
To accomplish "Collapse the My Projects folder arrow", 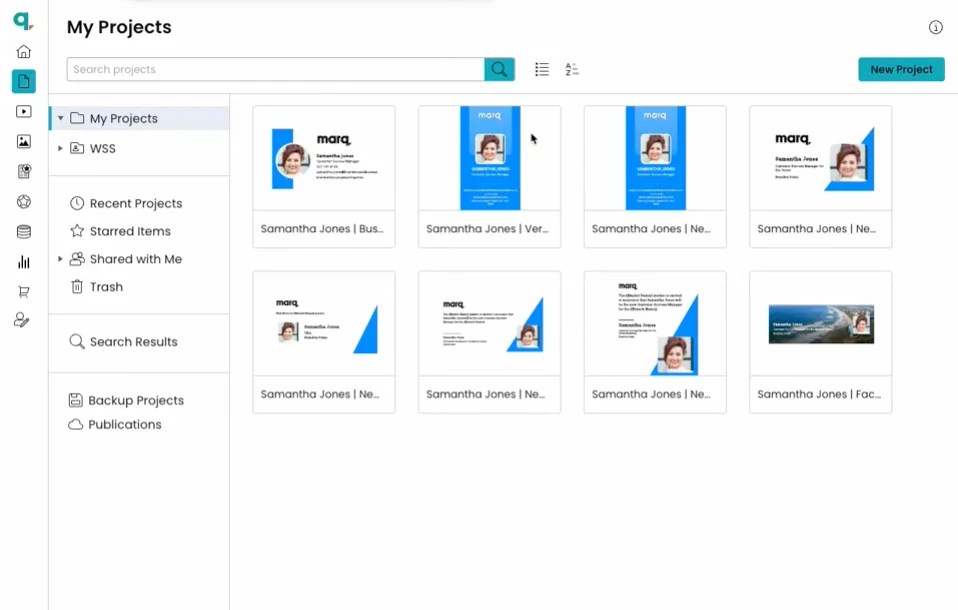I will click(x=61, y=118).
